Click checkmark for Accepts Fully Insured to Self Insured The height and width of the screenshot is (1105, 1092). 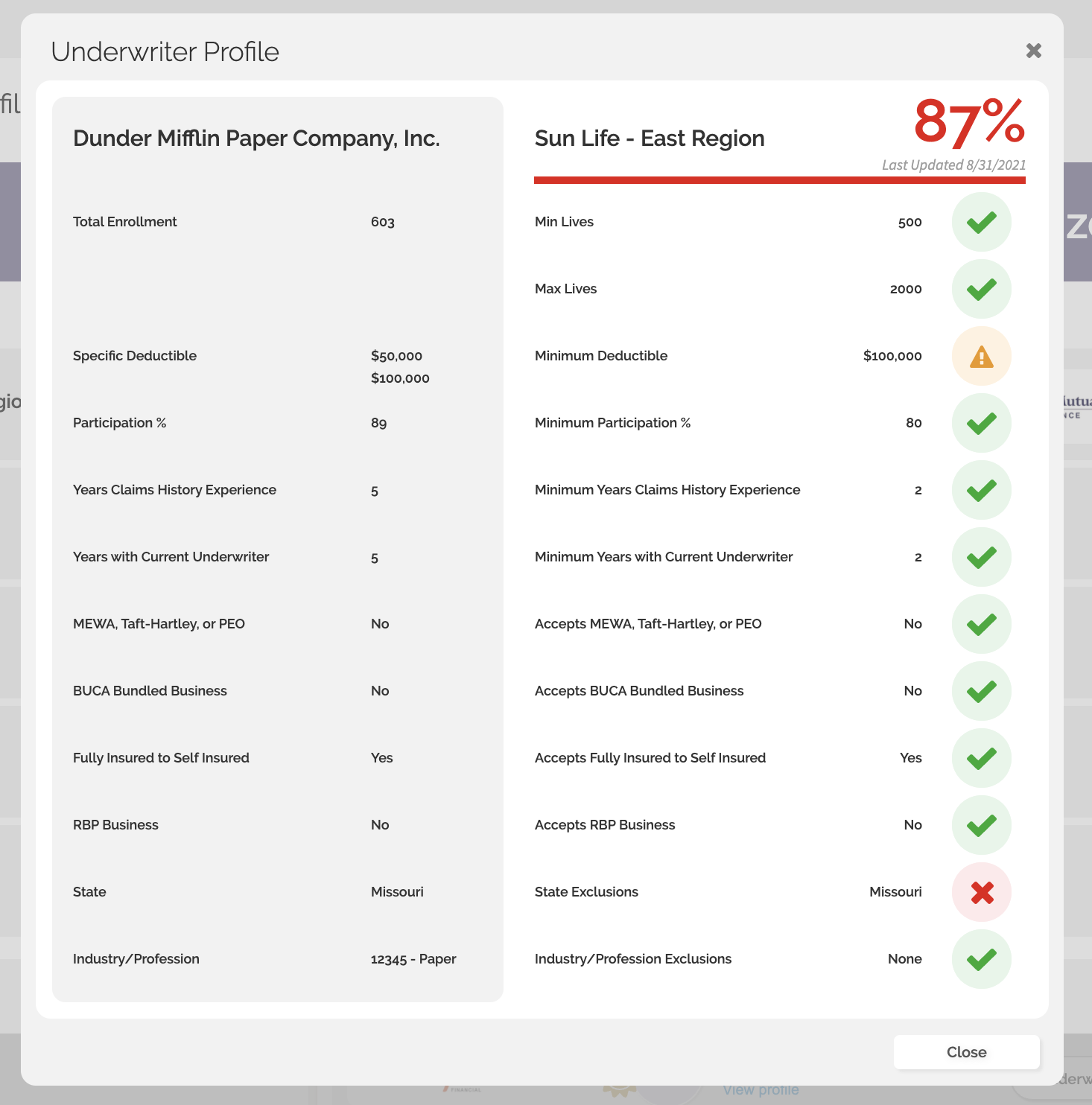click(982, 758)
